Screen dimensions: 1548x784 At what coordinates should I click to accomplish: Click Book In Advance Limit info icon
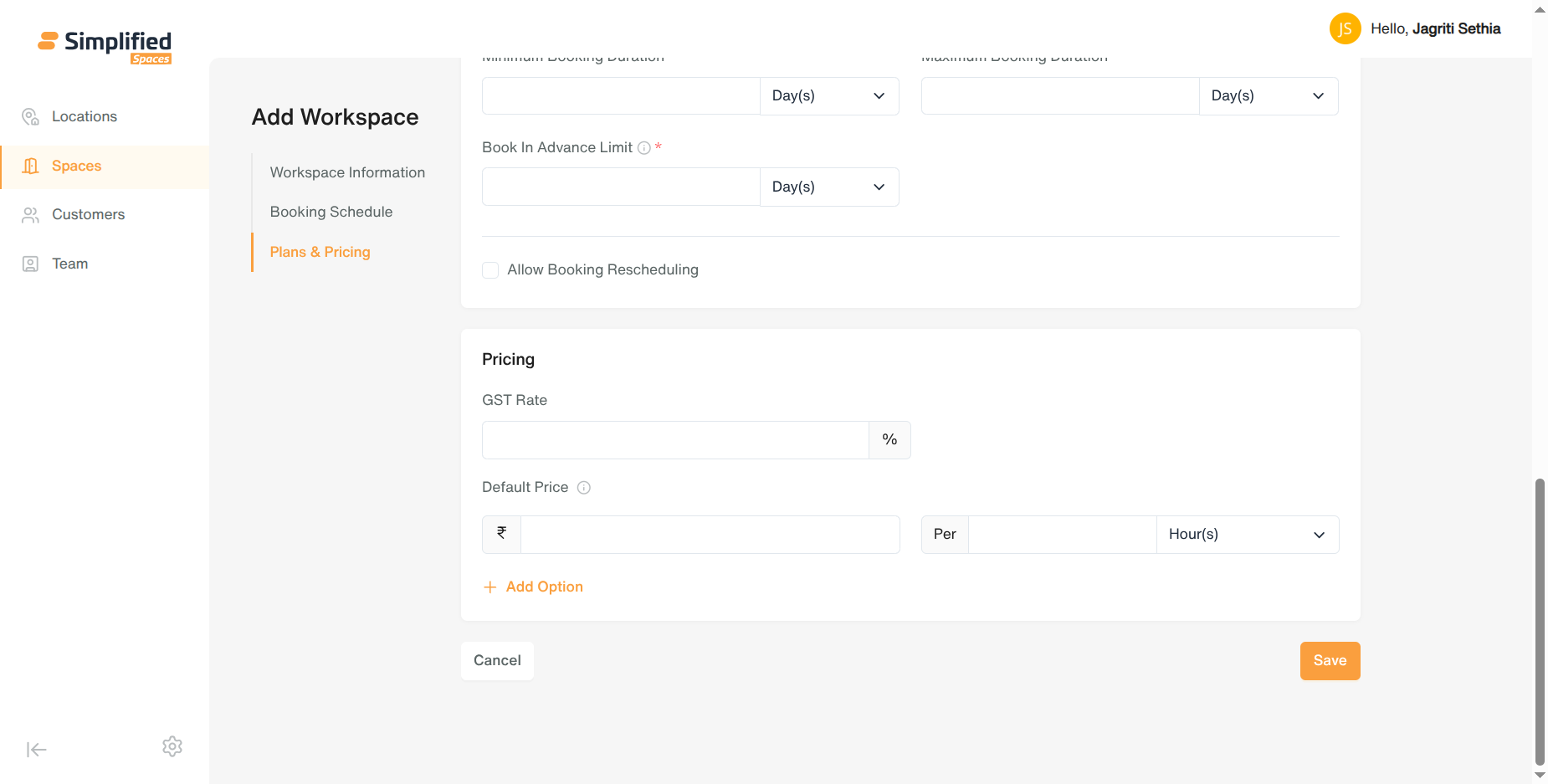[644, 148]
